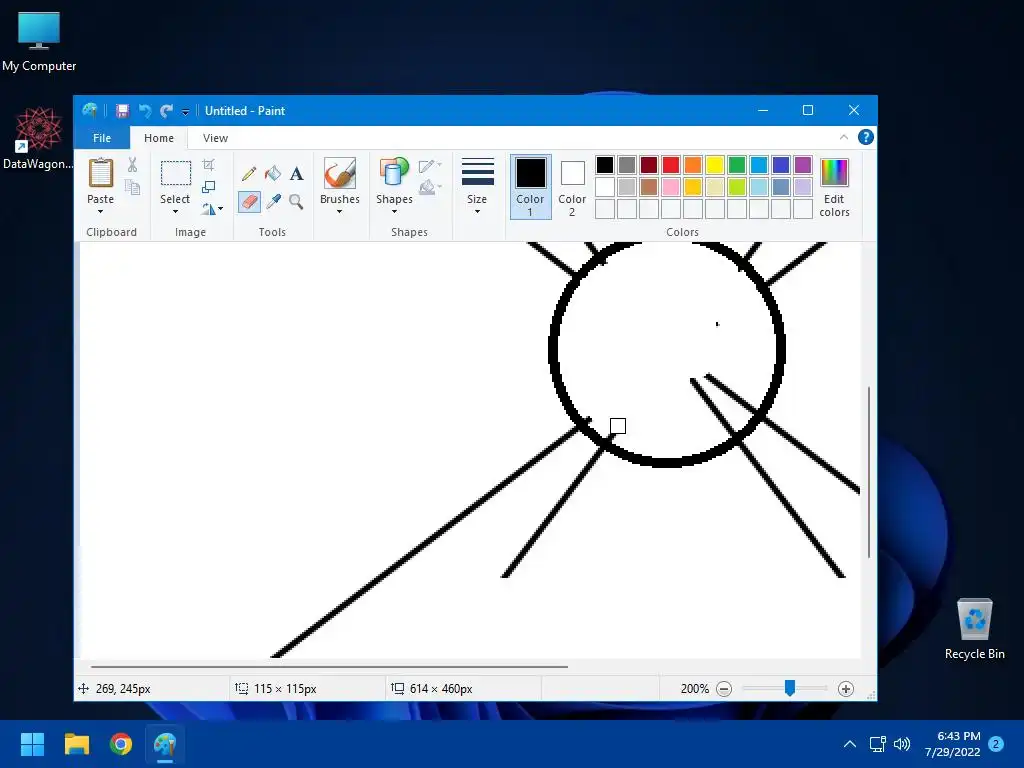Select the Text tool
This screenshot has width=1024, height=768.
296,174
